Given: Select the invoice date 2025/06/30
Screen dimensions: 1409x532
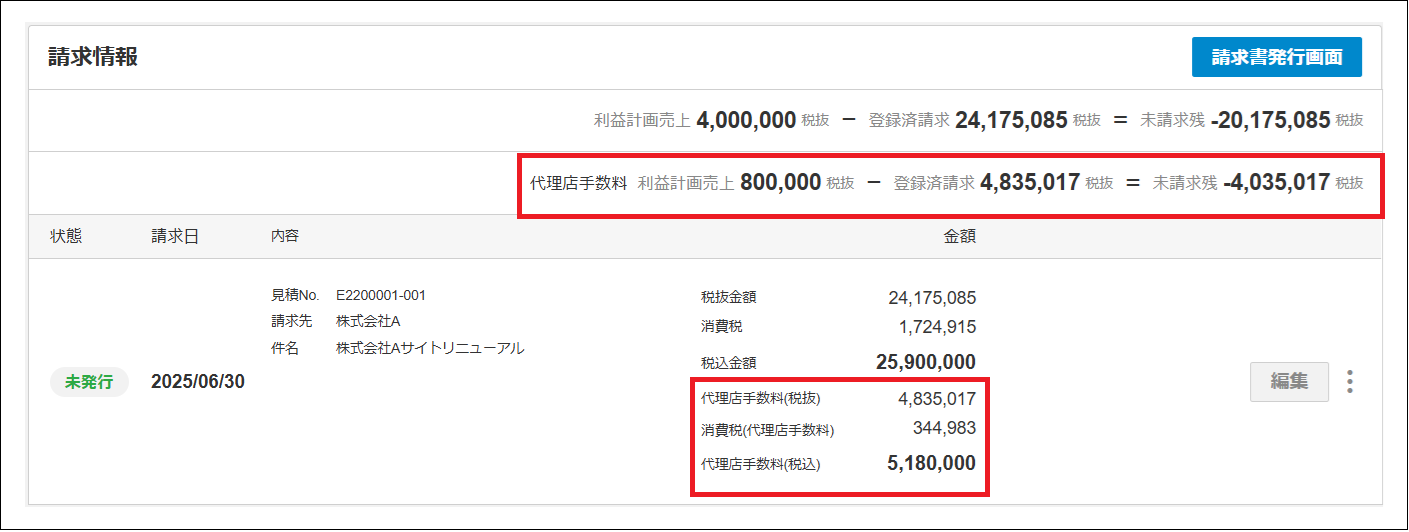Looking at the screenshot, I should coord(198,382).
